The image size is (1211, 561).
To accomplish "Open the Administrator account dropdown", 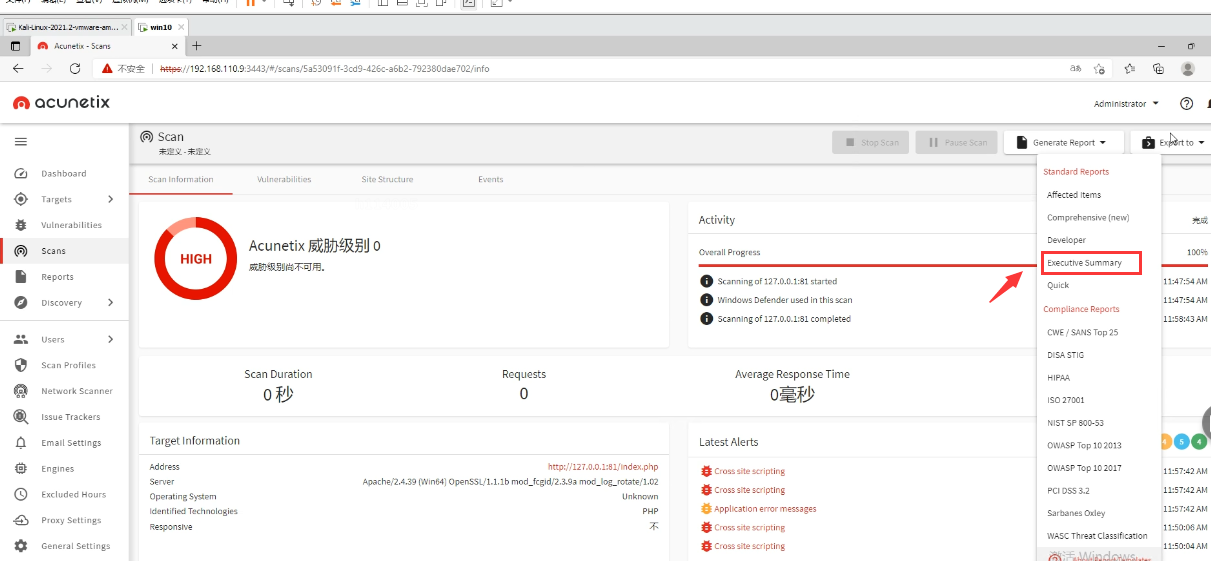I will tap(1126, 104).
